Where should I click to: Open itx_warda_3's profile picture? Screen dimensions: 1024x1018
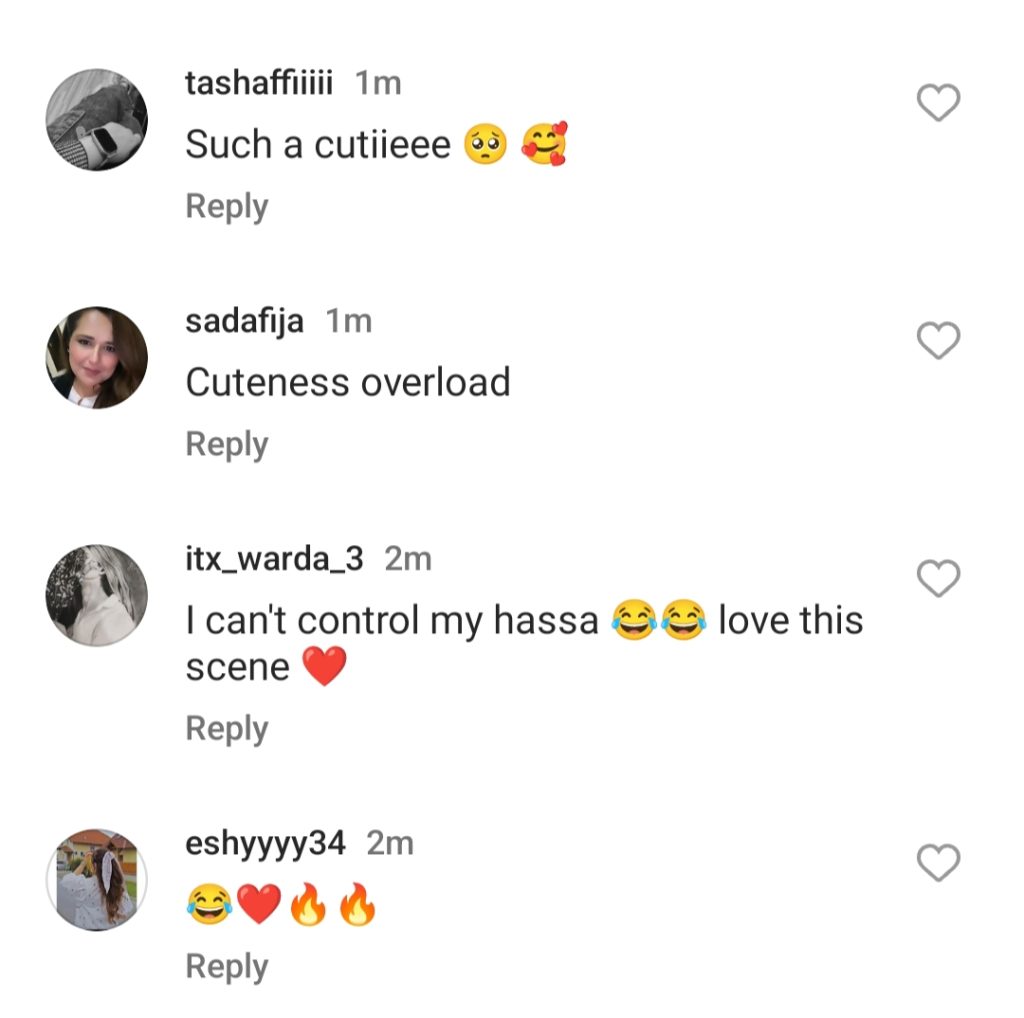click(97, 596)
